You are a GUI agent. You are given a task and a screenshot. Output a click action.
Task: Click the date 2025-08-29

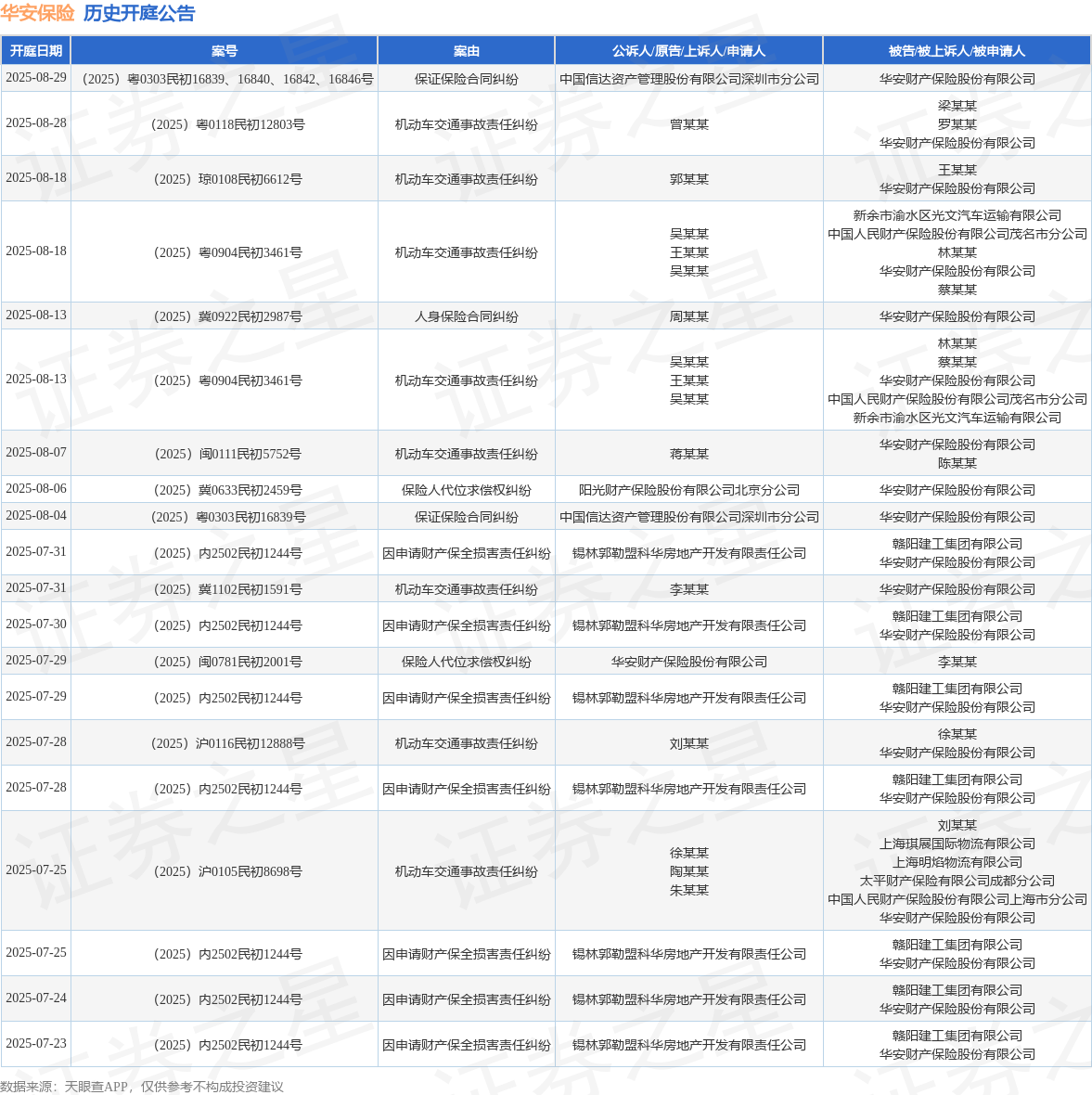36,78
